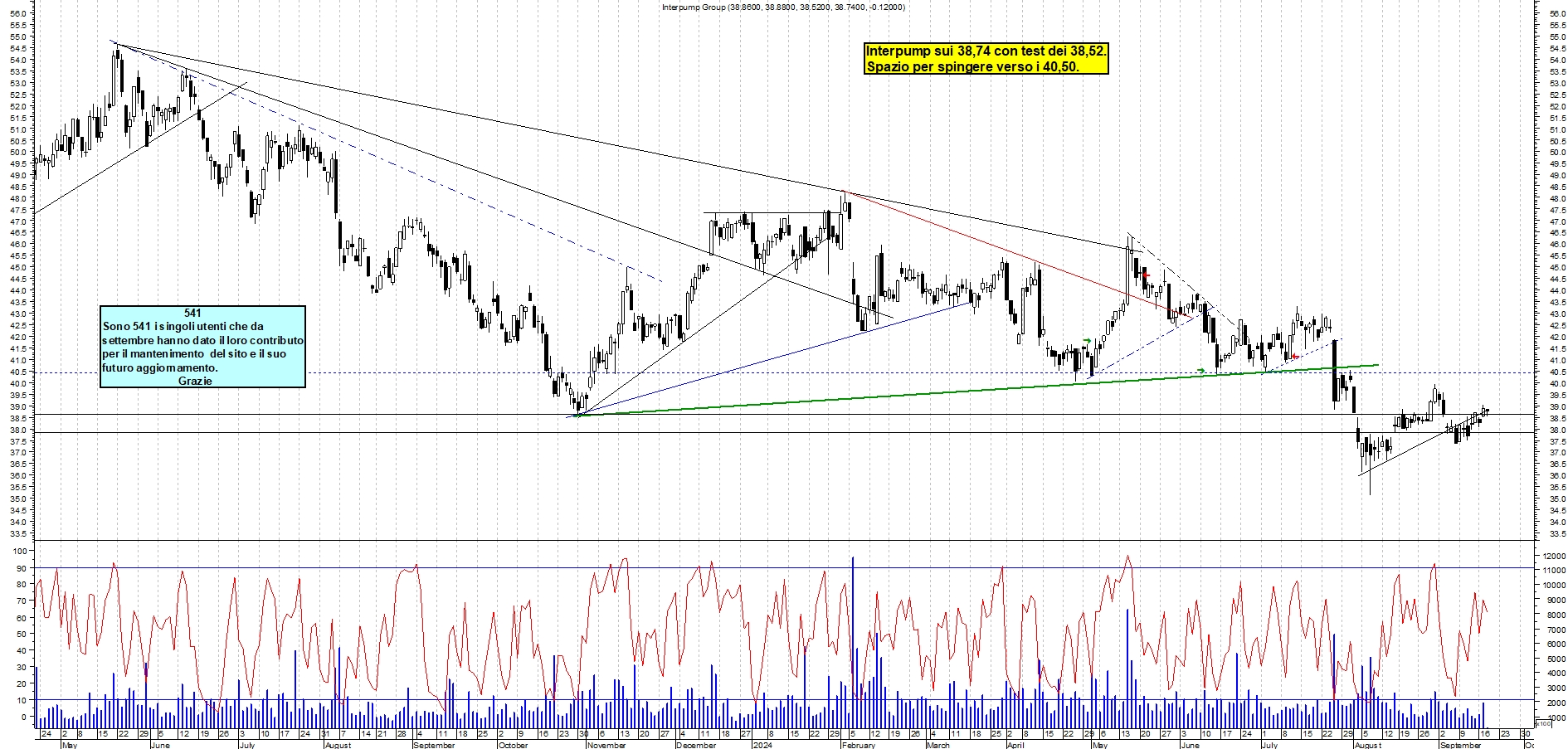The width and height of the screenshot is (1568, 749).
Task: Click '50.0' on the right price axis
Action: (1557, 153)
